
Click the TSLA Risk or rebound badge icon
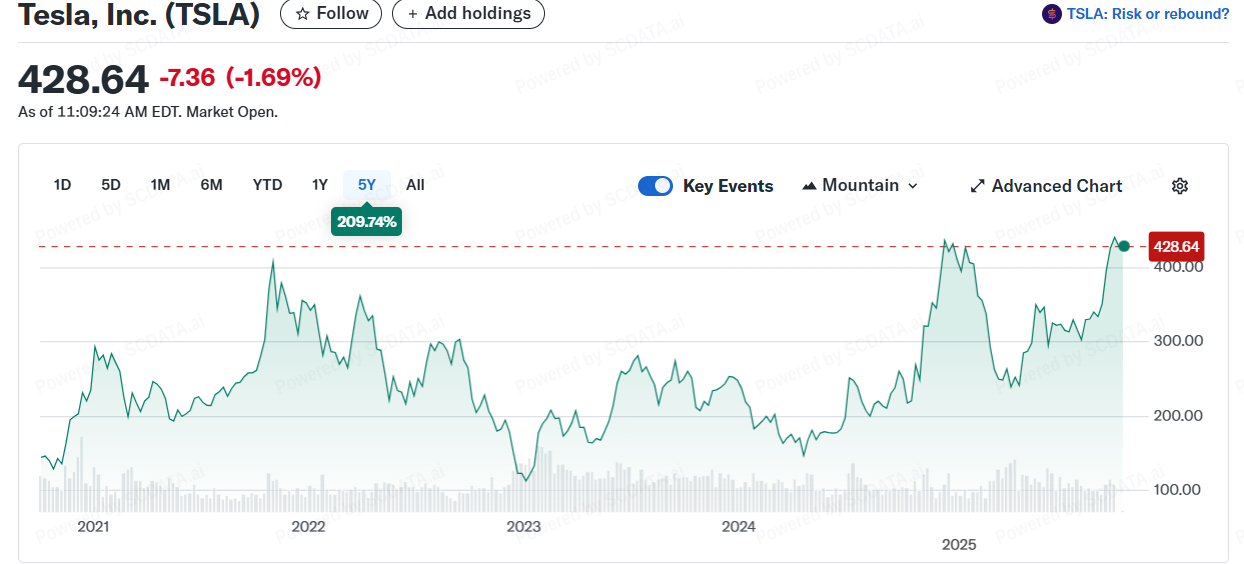tap(1051, 14)
